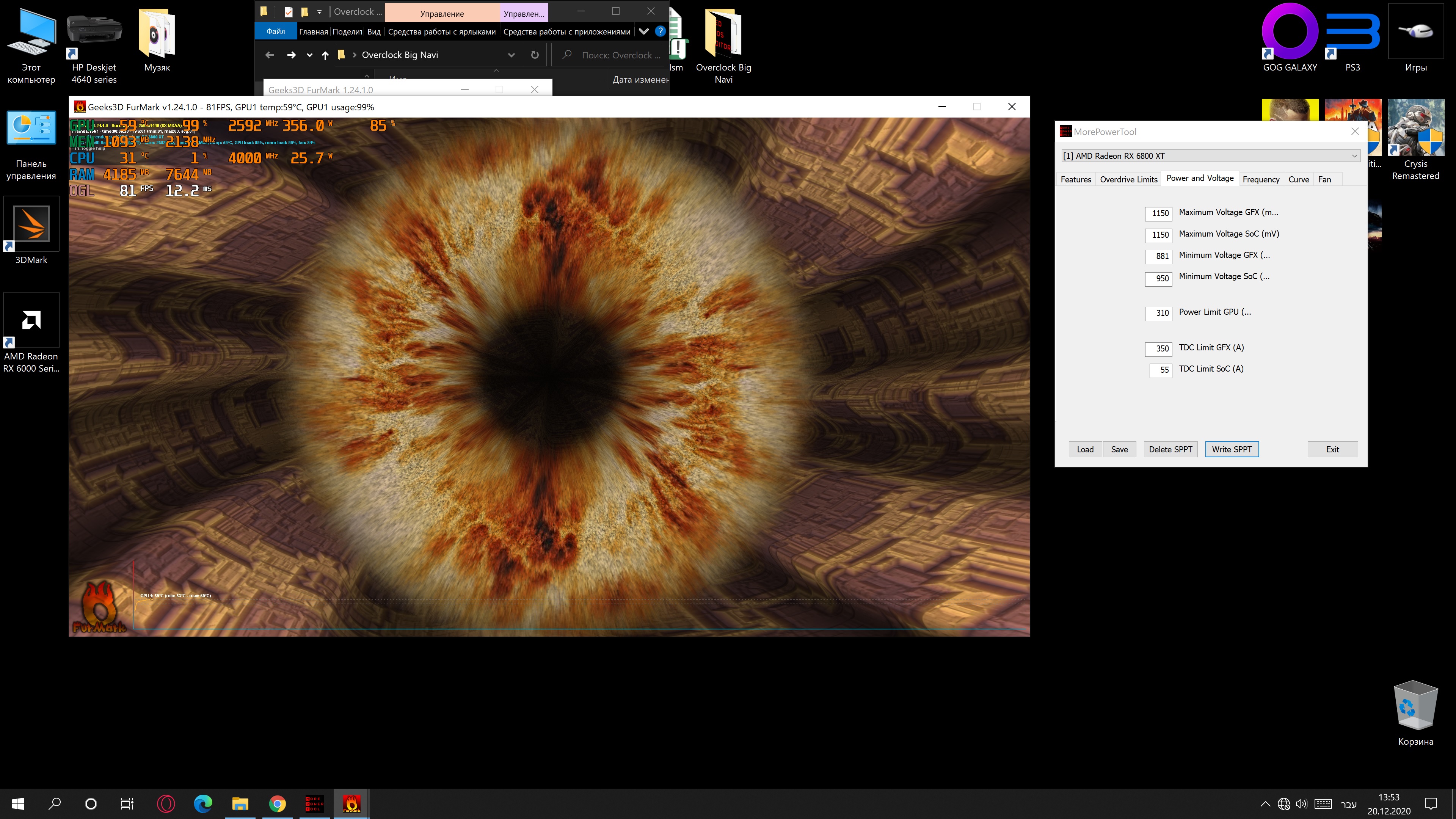Open the Overdrive Limits tab
1456x819 pixels.
1128,179
